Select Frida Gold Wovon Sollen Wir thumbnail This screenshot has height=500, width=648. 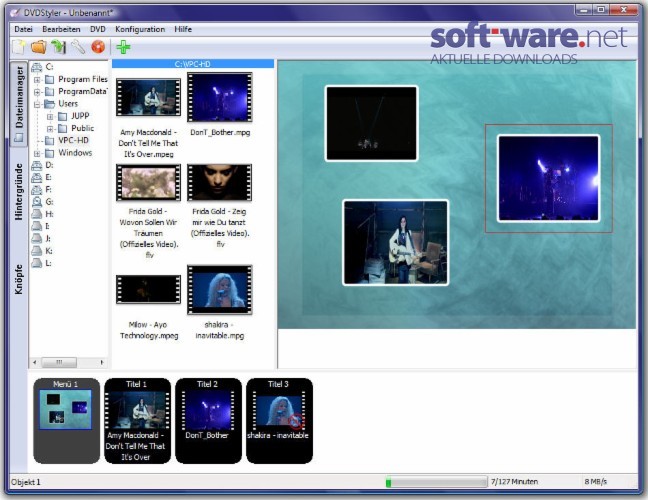tap(148, 182)
